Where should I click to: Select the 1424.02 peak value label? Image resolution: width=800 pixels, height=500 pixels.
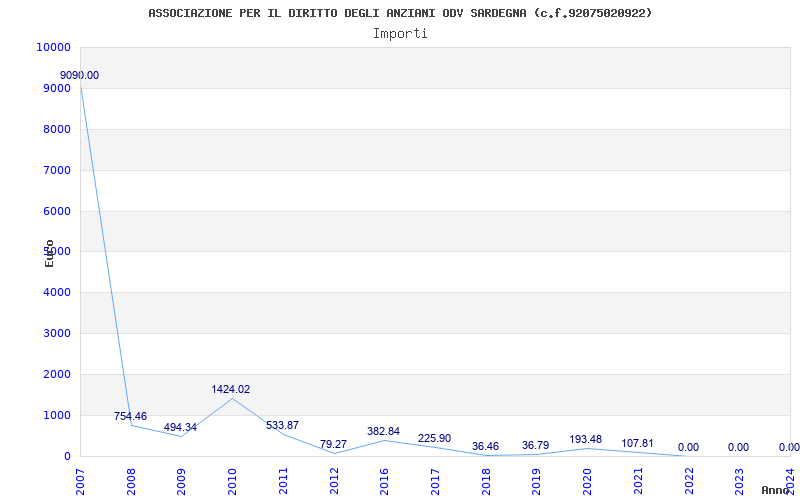point(230,390)
